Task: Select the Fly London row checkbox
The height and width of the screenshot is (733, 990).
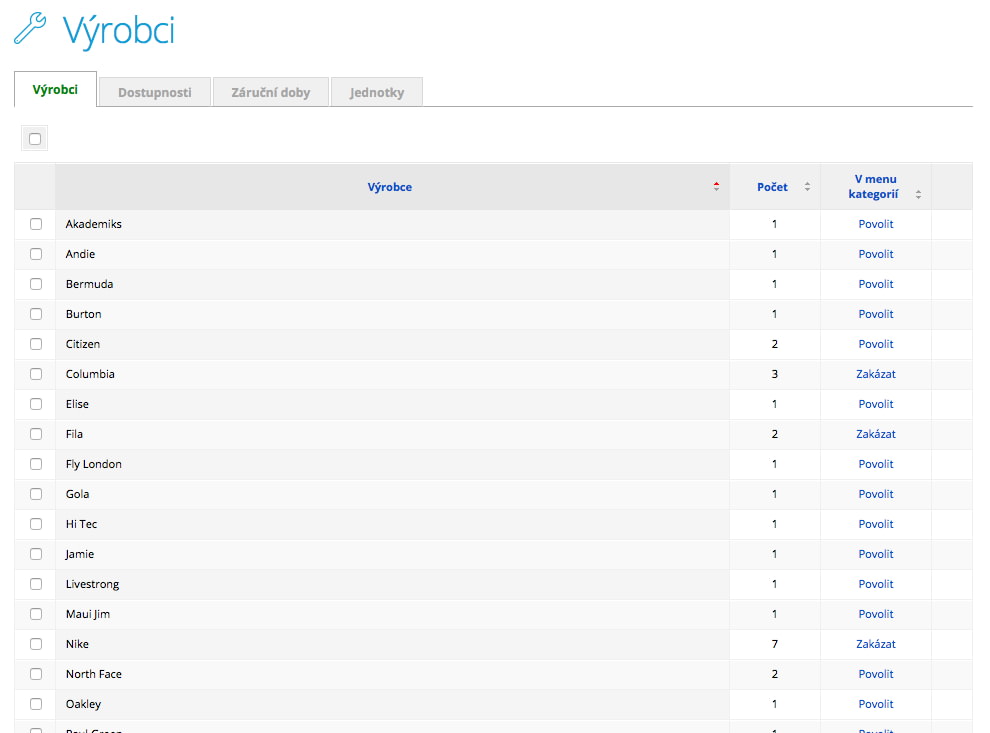Action: [x=36, y=464]
